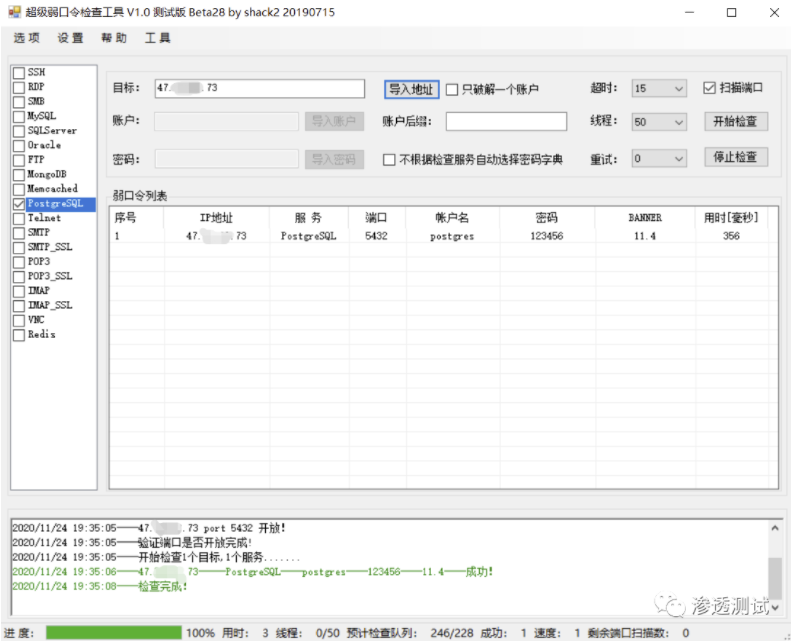The width and height of the screenshot is (791, 643).
Task: Uncheck the PostgreSQL service checkbox
Action: pos(19,204)
